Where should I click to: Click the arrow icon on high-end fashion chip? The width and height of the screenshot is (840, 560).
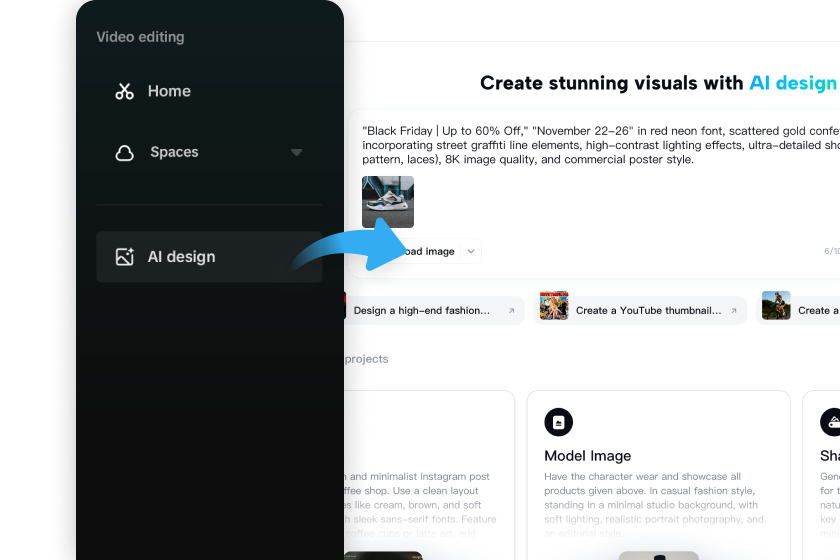click(511, 311)
